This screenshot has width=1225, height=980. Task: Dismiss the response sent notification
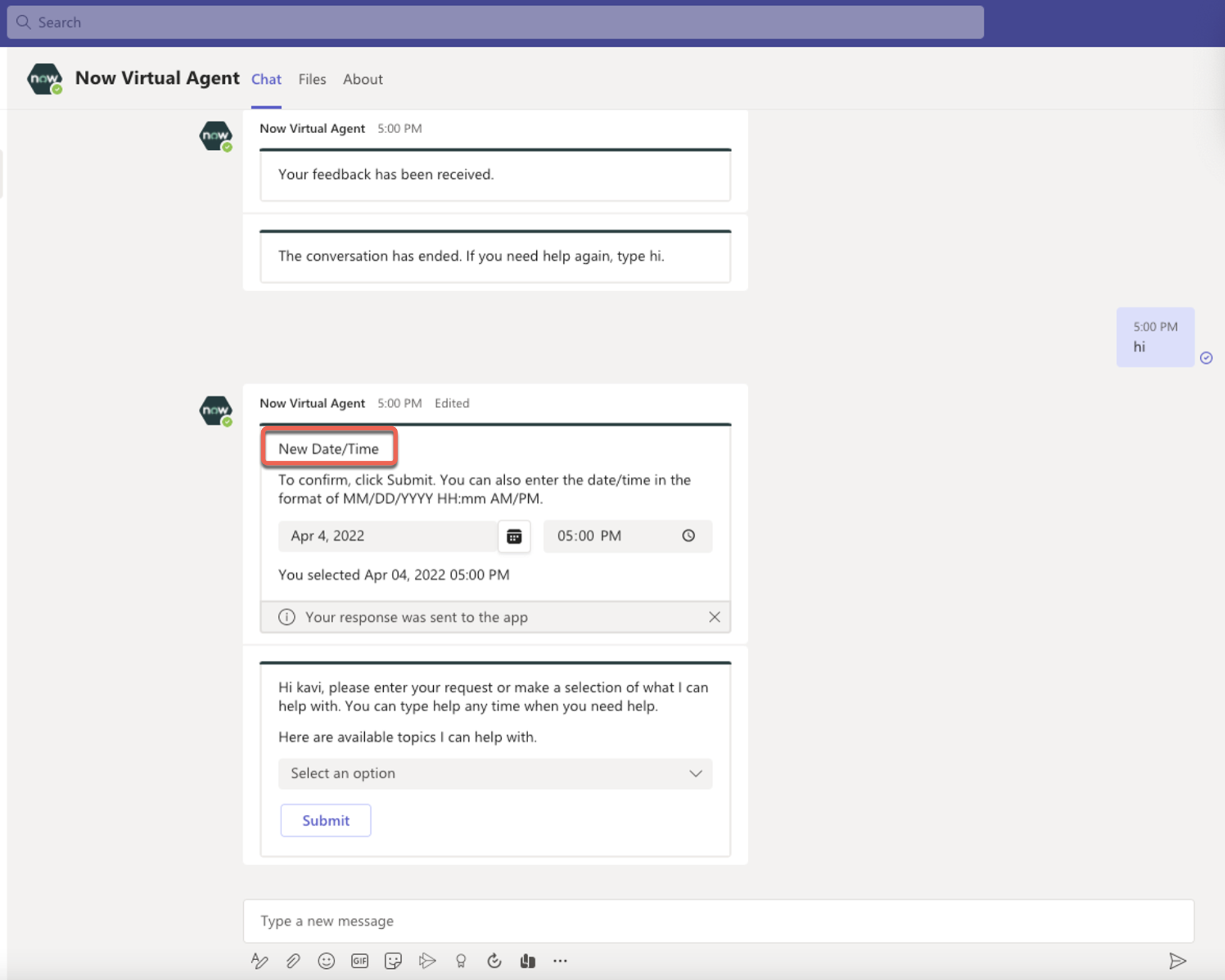(714, 617)
